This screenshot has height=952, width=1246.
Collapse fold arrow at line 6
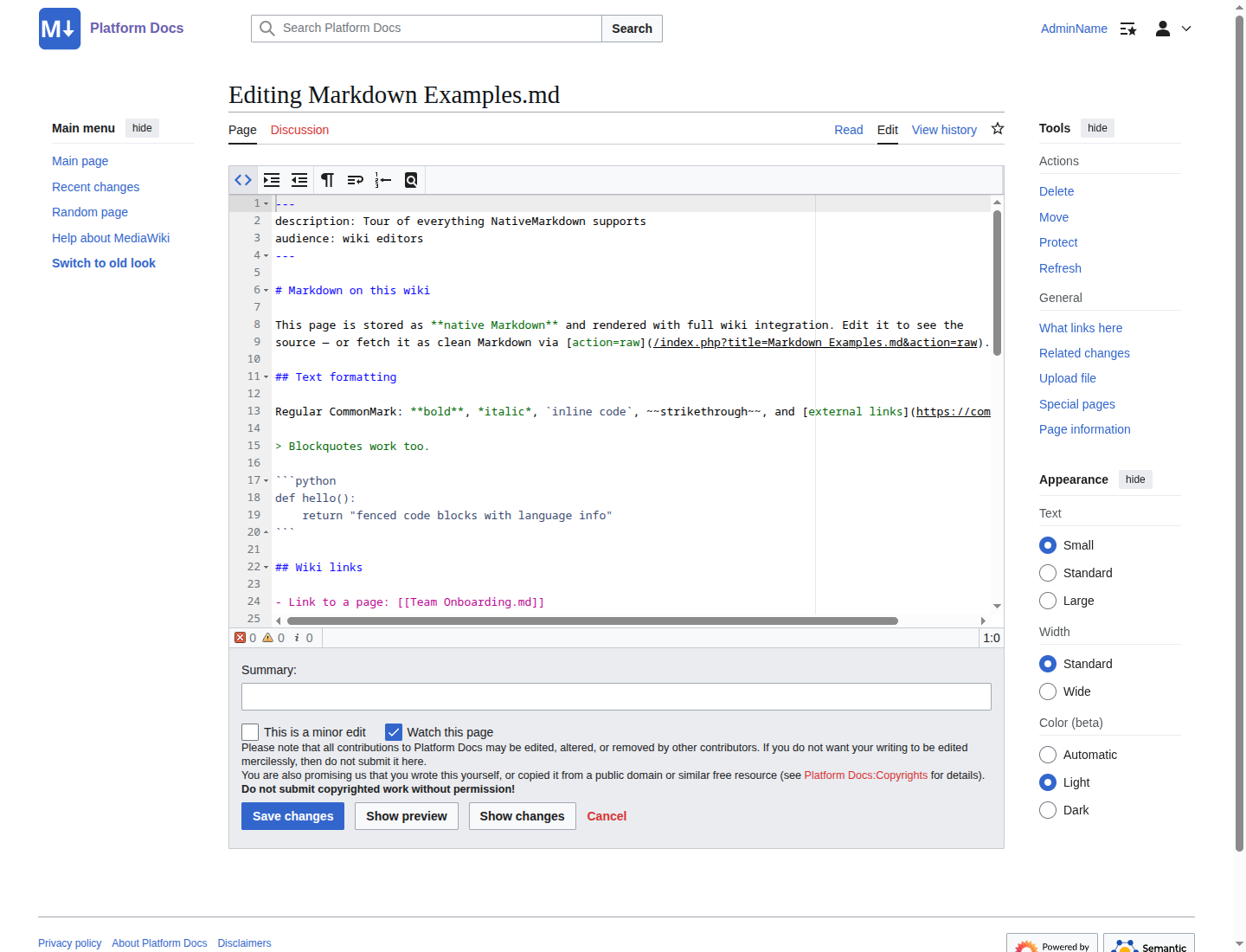coord(267,290)
